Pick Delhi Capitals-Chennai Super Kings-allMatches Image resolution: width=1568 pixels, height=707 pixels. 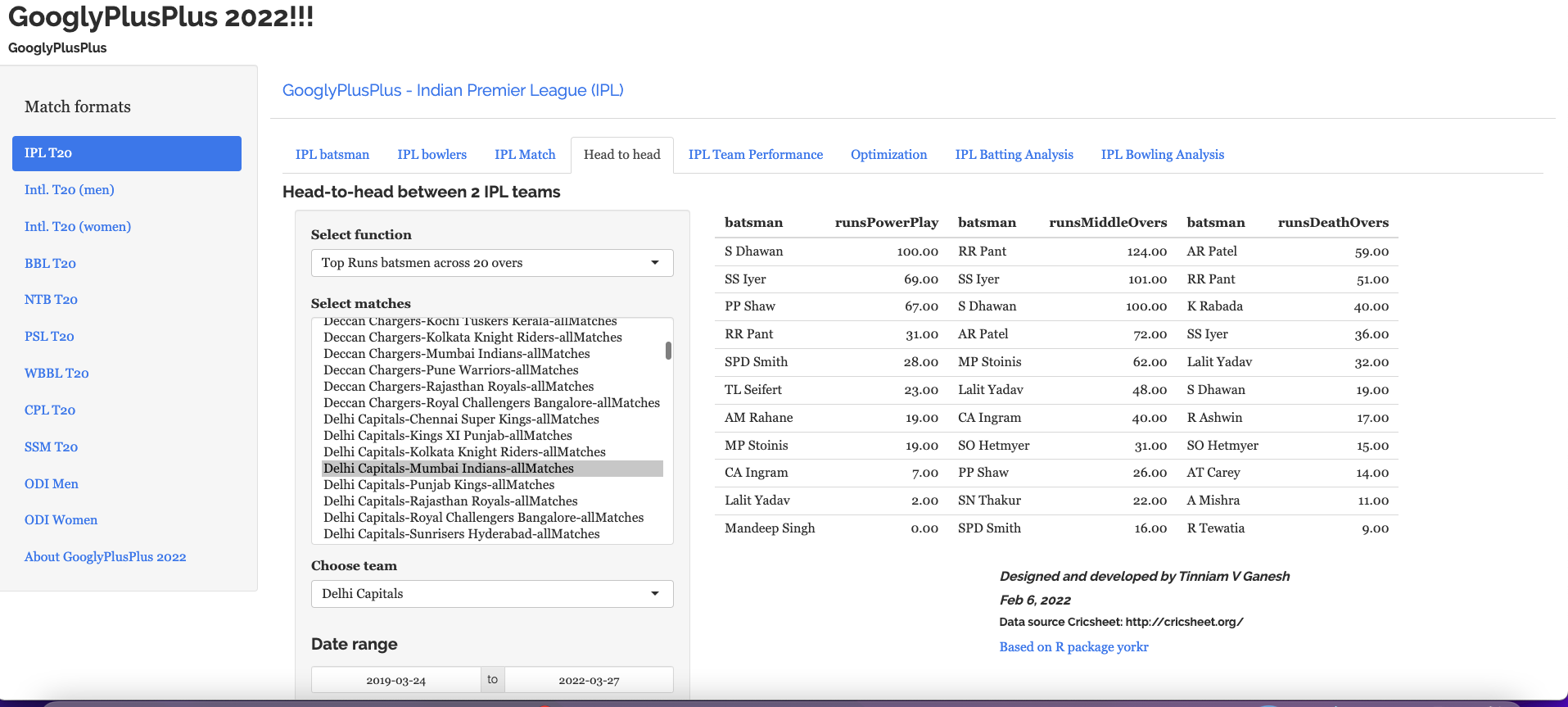(x=461, y=419)
